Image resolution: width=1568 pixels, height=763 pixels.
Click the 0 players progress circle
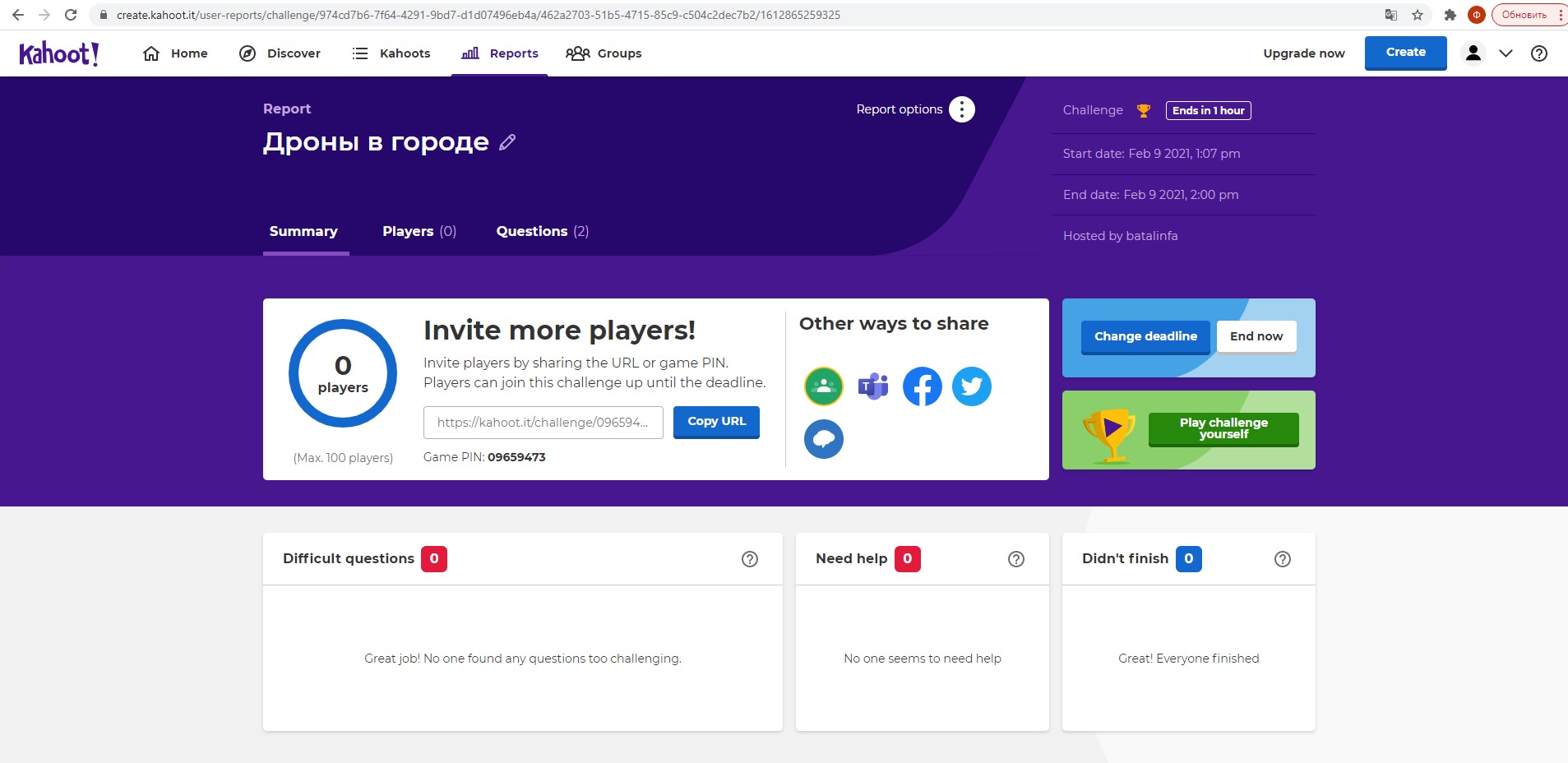(x=343, y=373)
